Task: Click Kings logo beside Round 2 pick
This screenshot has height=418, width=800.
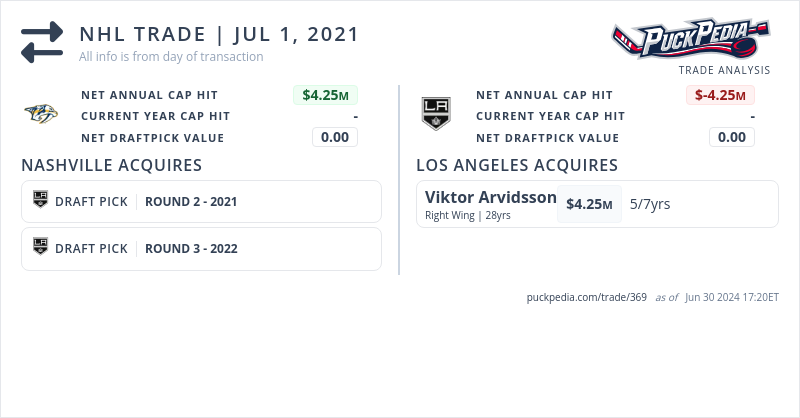Action: (x=41, y=201)
